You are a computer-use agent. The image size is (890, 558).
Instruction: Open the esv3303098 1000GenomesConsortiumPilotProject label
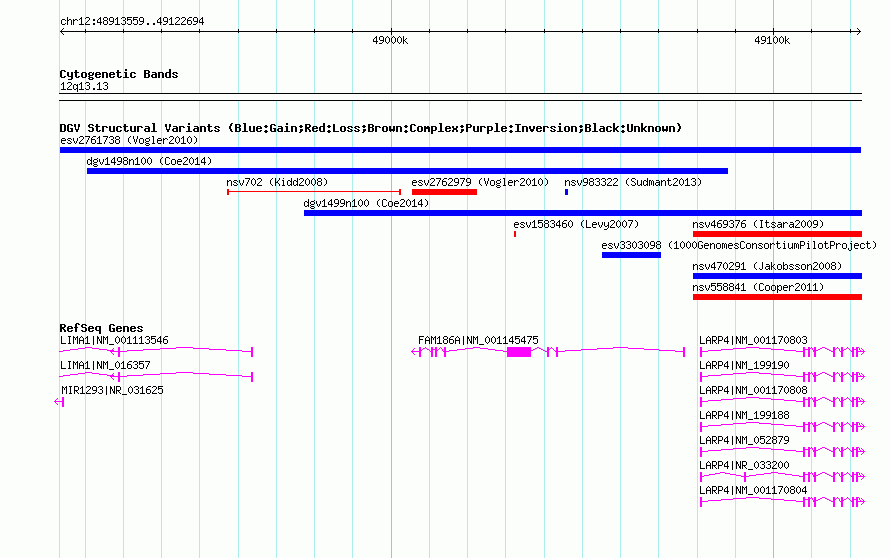point(739,245)
